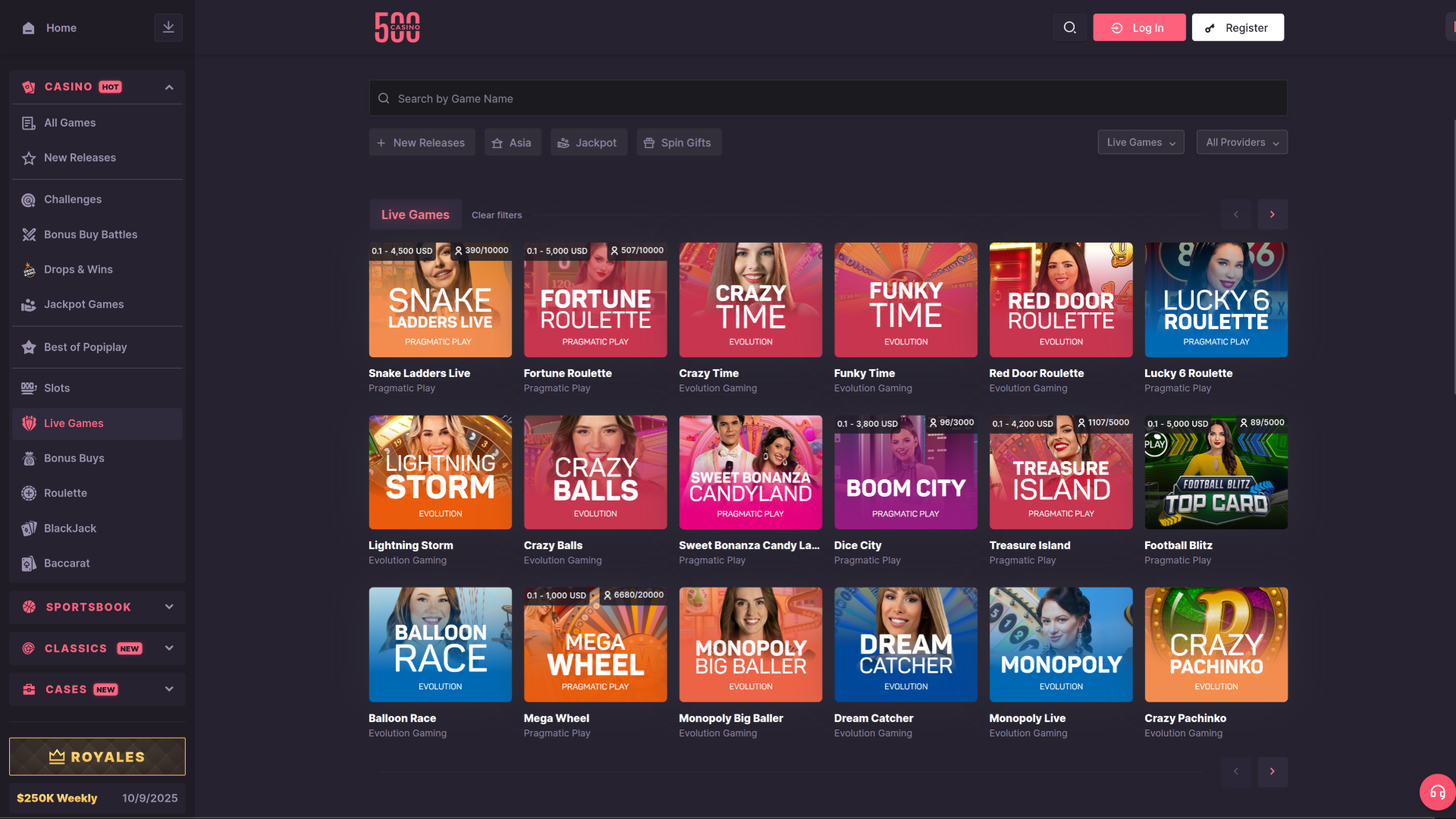
Task: Open Jackpot Games icon in sidebar
Action: click(29, 304)
